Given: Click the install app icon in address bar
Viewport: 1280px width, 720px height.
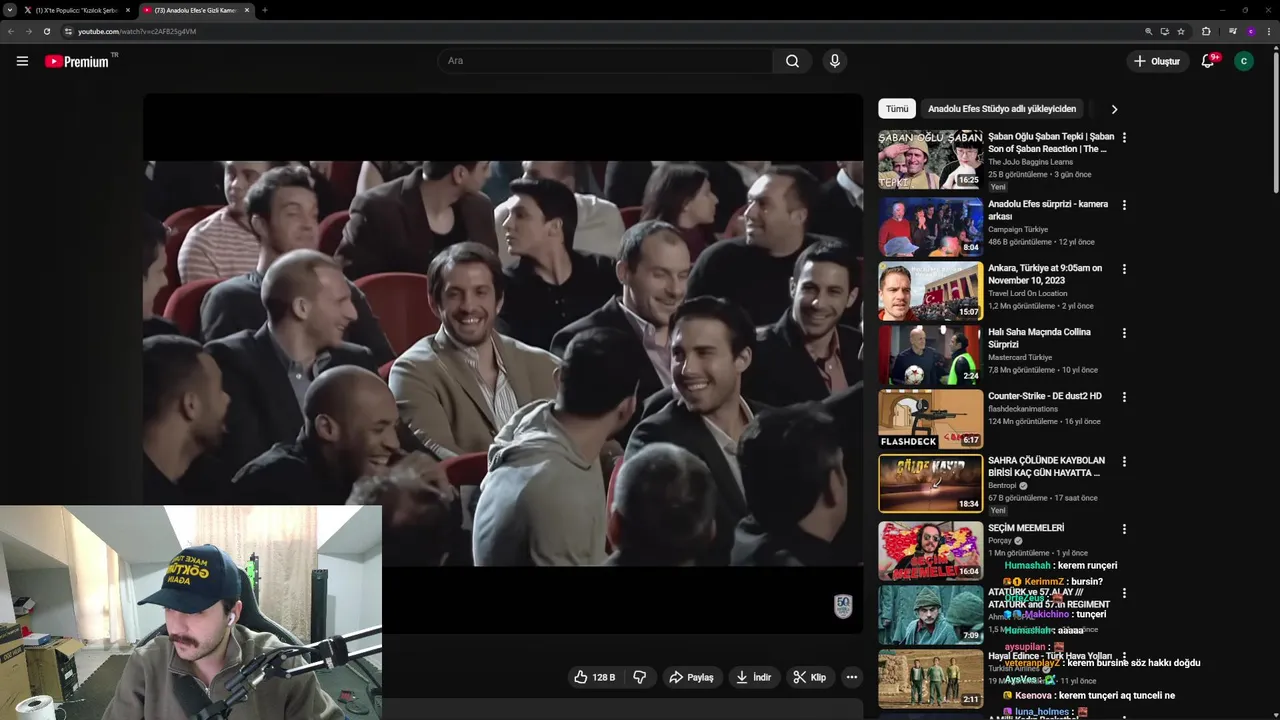Looking at the screenshot, I should (1165, 31).
